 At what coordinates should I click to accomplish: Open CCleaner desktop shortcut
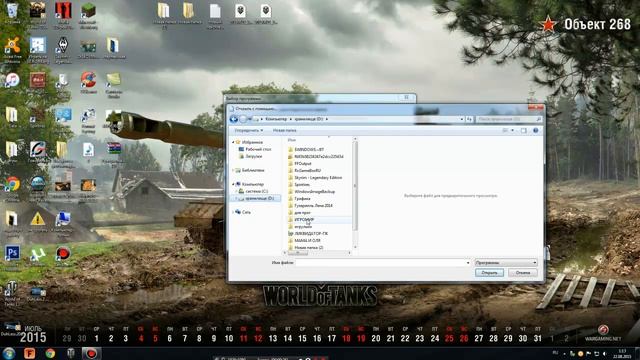pyautogui.click(x=88, y=83)
